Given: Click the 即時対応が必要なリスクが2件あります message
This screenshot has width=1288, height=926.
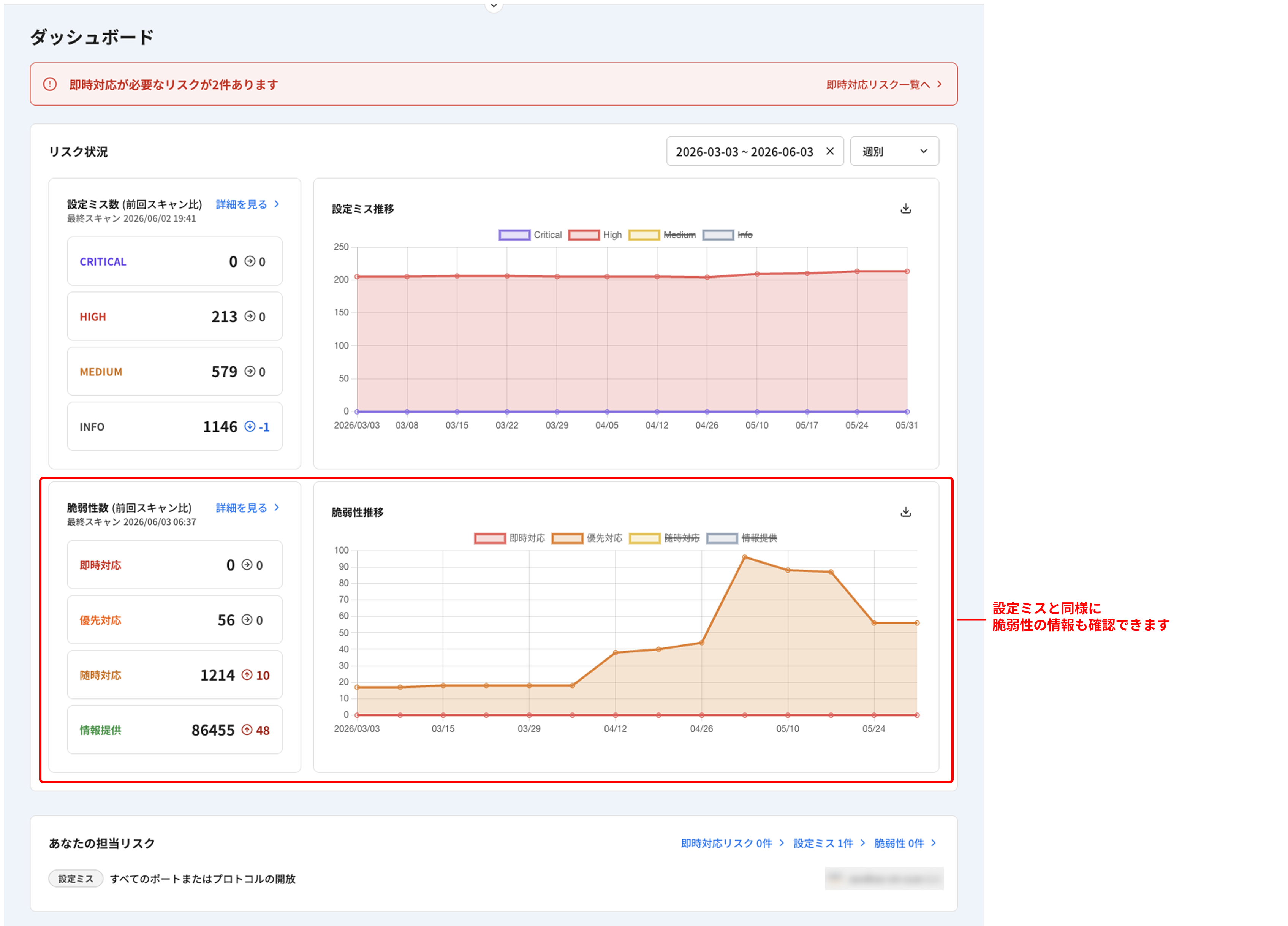Looking at the screenshot, I should (x=174, y=85).
